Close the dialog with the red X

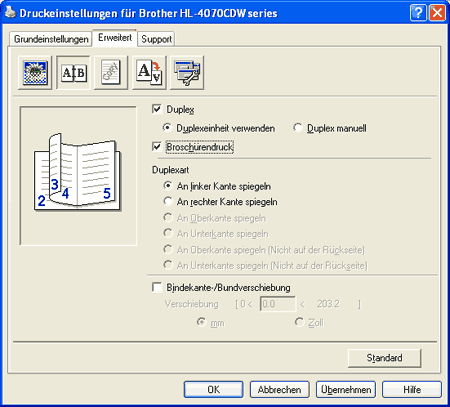point(437,13)
